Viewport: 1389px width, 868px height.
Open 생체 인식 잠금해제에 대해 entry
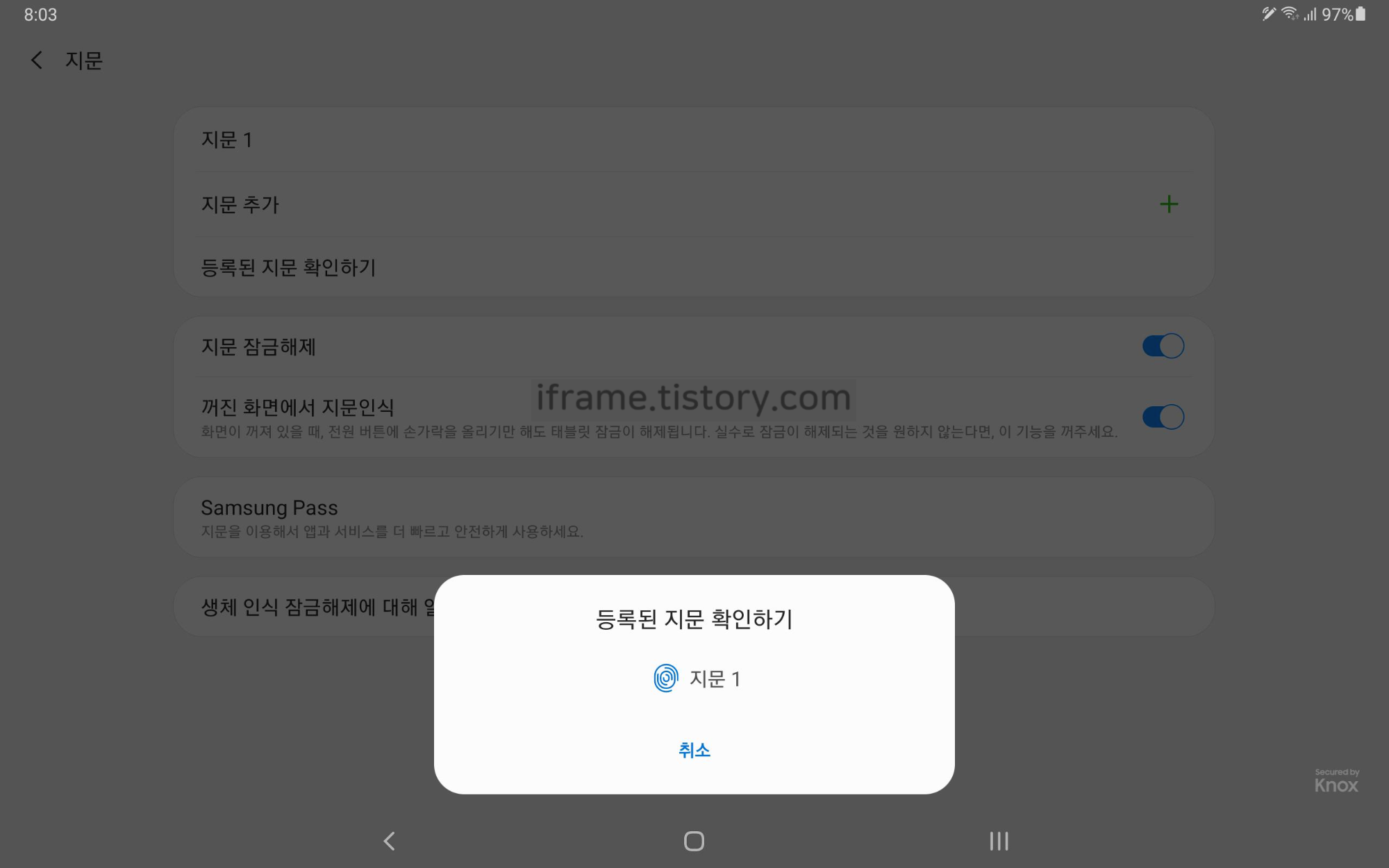(304, 607)
